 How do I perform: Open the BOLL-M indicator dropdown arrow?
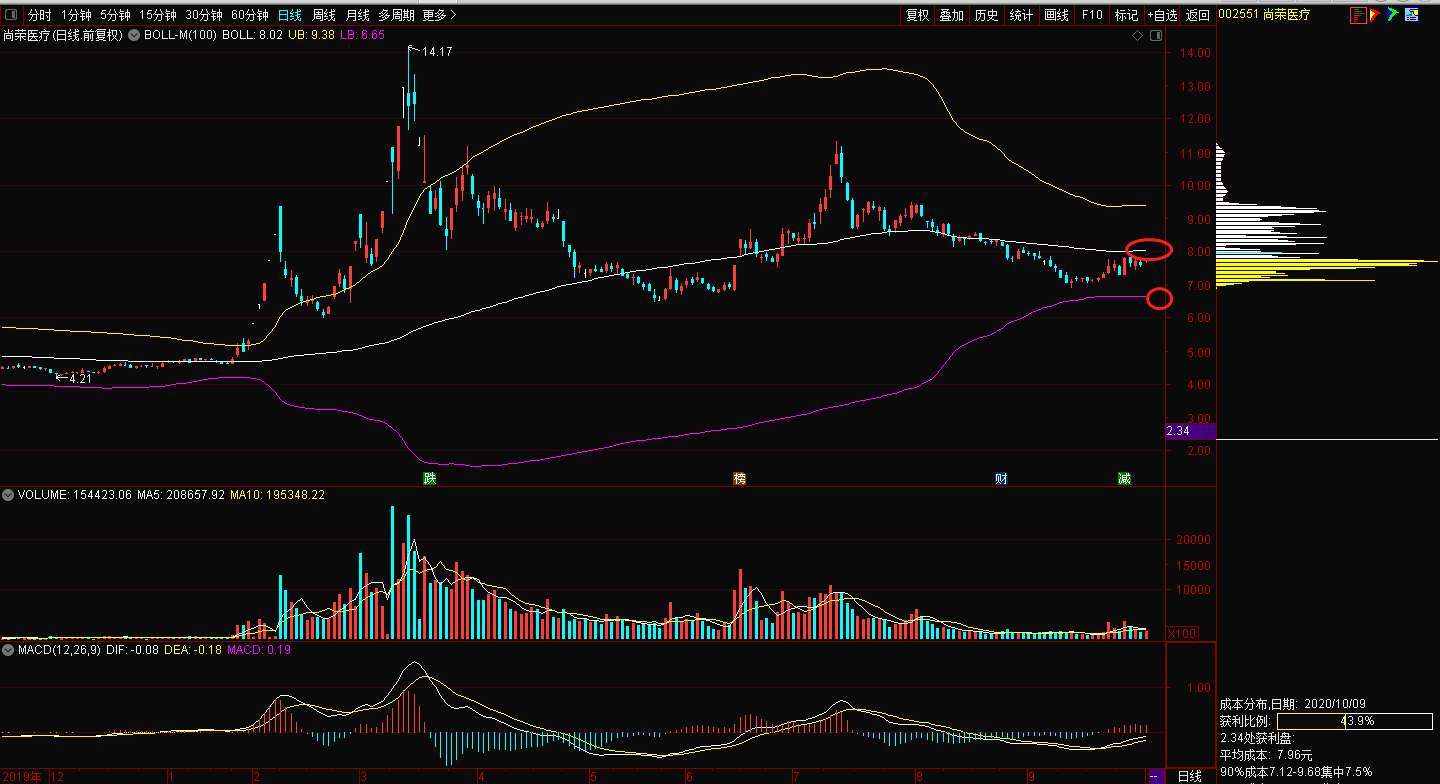(134, 35)
